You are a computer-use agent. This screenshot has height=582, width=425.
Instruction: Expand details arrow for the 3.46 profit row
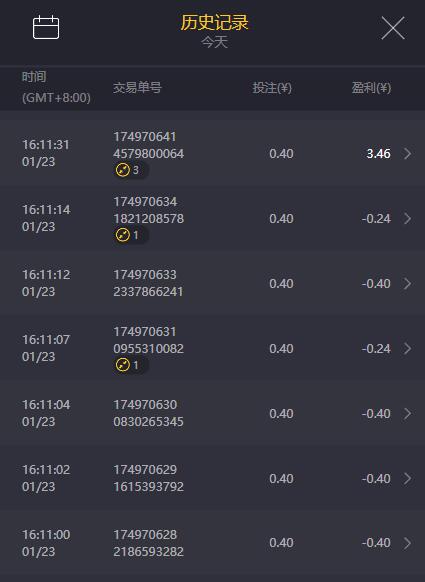(407, 153)
